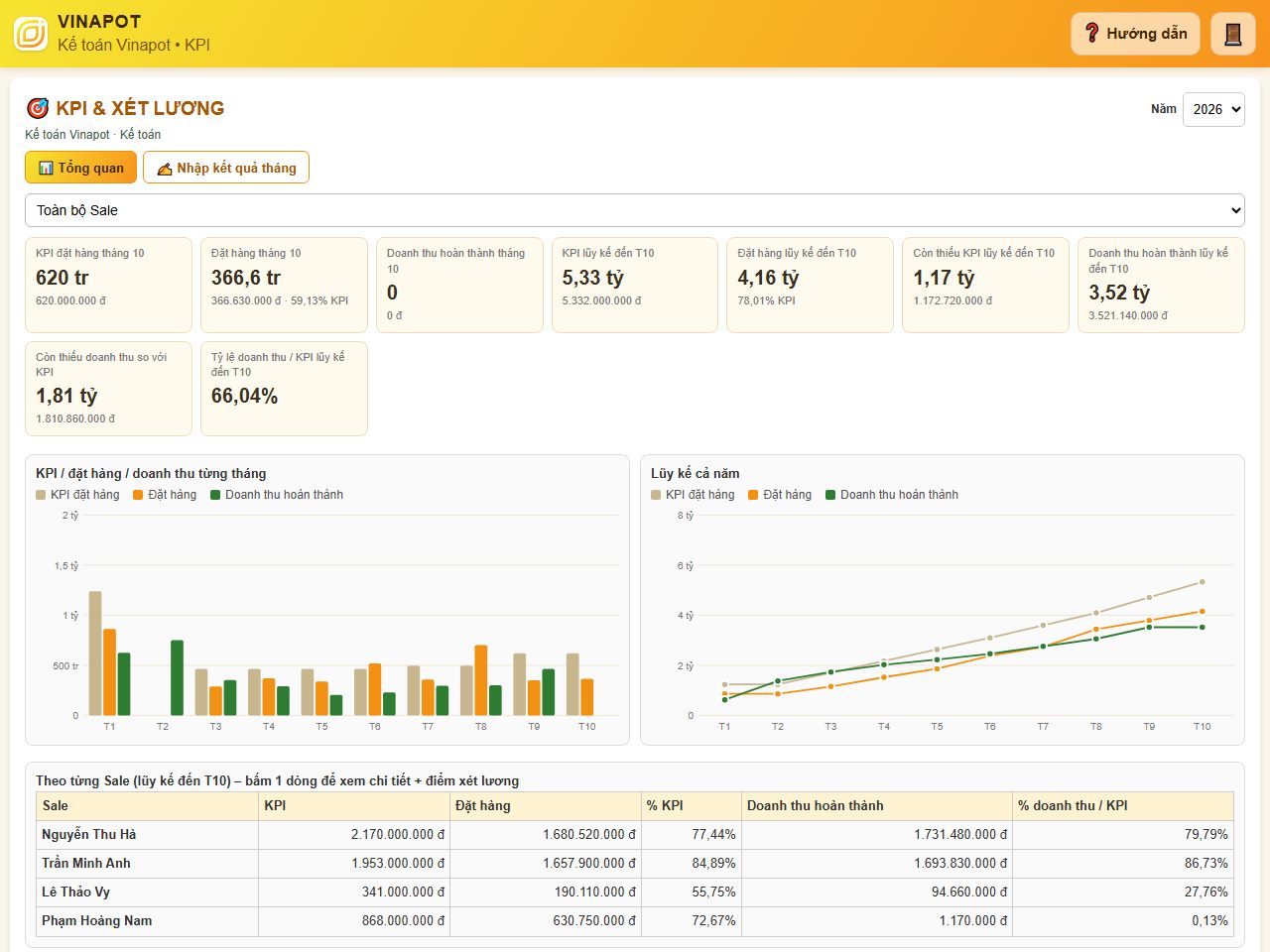The image size is (1270, 952).
Task: Expand the Toàn bộ Sale dropdown
Action: pyautogui.click(x=635, y=210)
